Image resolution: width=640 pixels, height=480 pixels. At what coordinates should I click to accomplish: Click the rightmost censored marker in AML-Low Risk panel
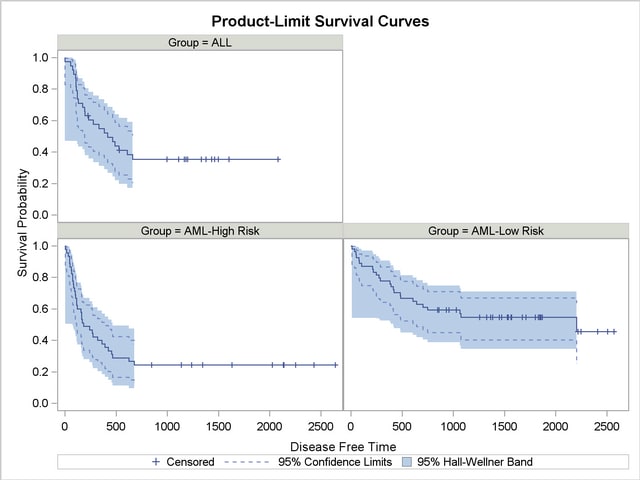(614, 331)
